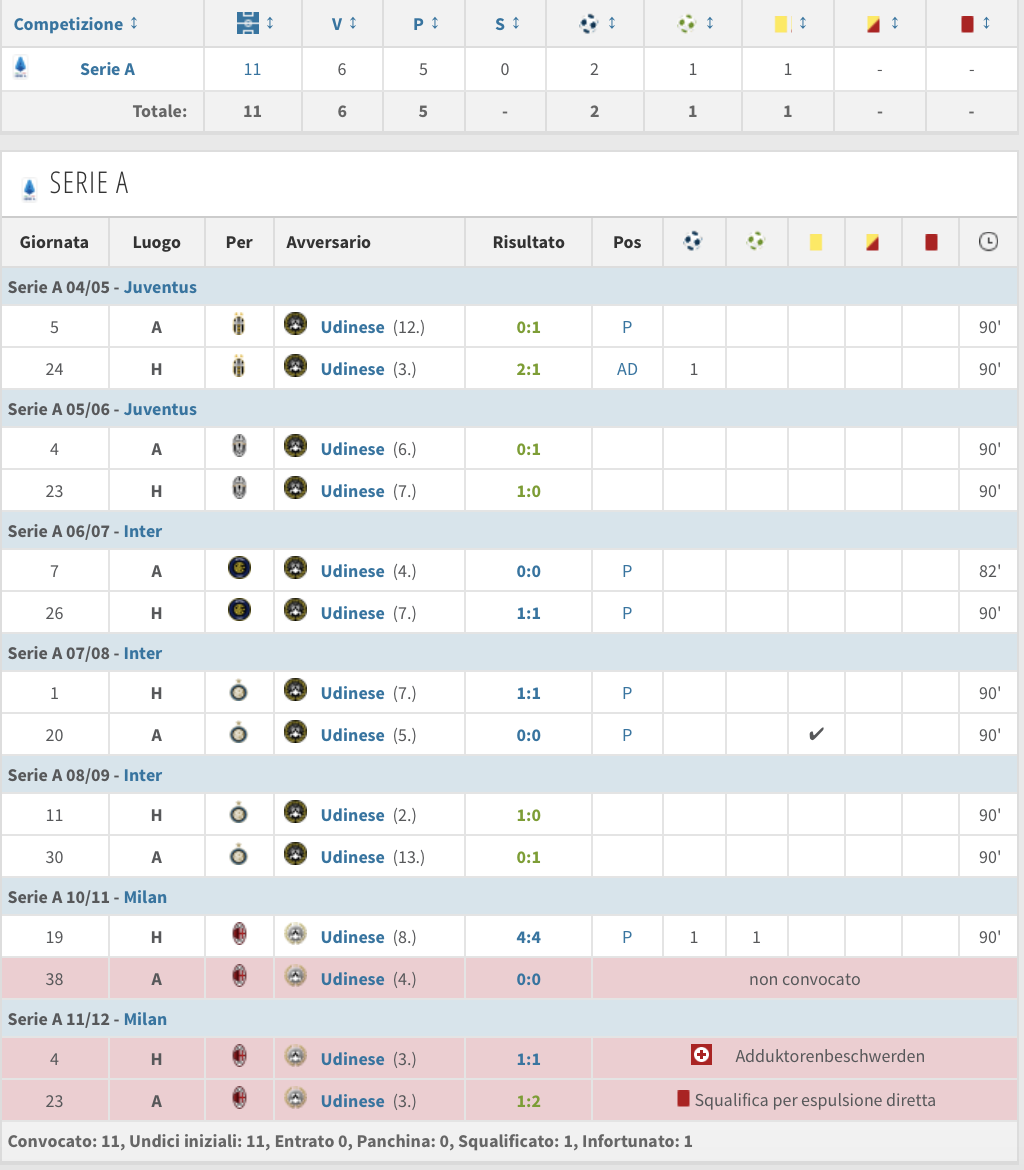
Task: Click Serie A league logo in summary row
Action: pyautogui.click(x=20, y=68)
